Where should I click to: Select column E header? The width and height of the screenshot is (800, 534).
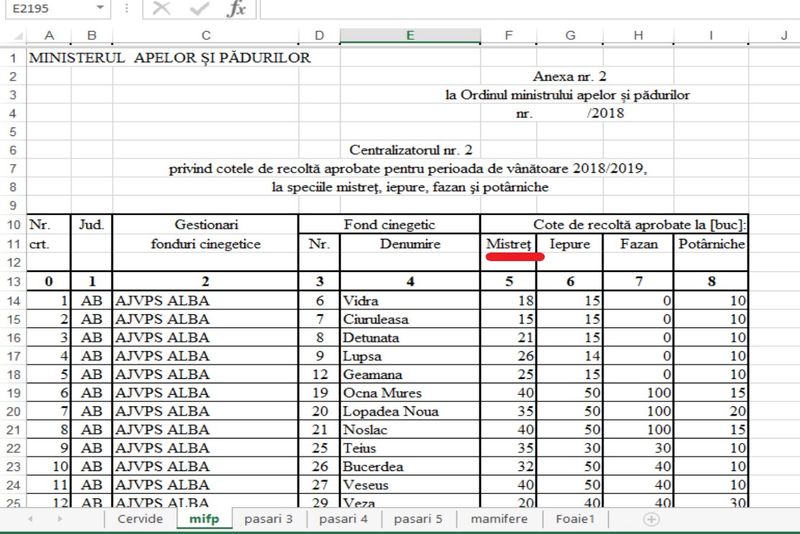pyautogui.click(x=409, y=36)
